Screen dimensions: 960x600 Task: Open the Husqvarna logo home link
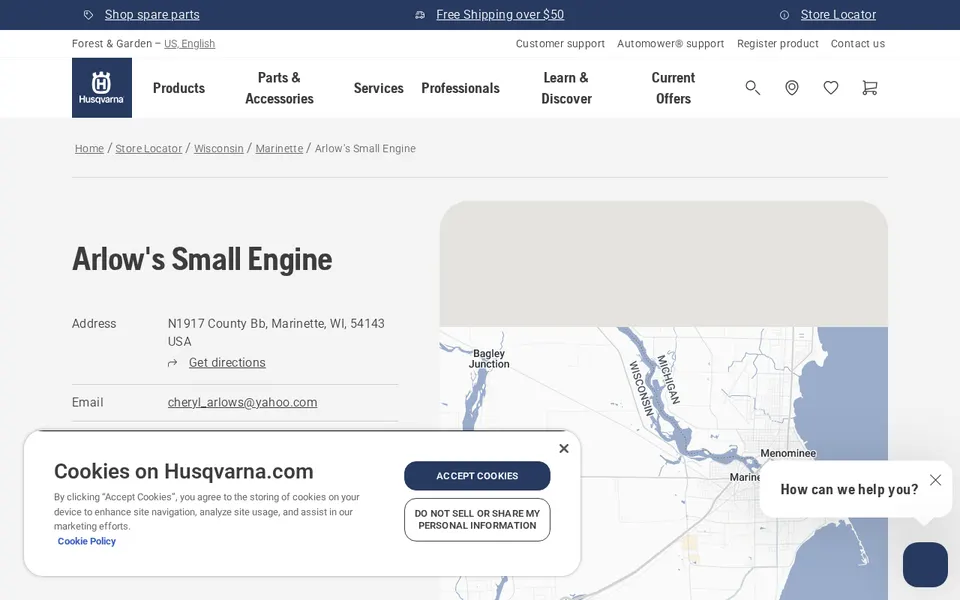102,88
